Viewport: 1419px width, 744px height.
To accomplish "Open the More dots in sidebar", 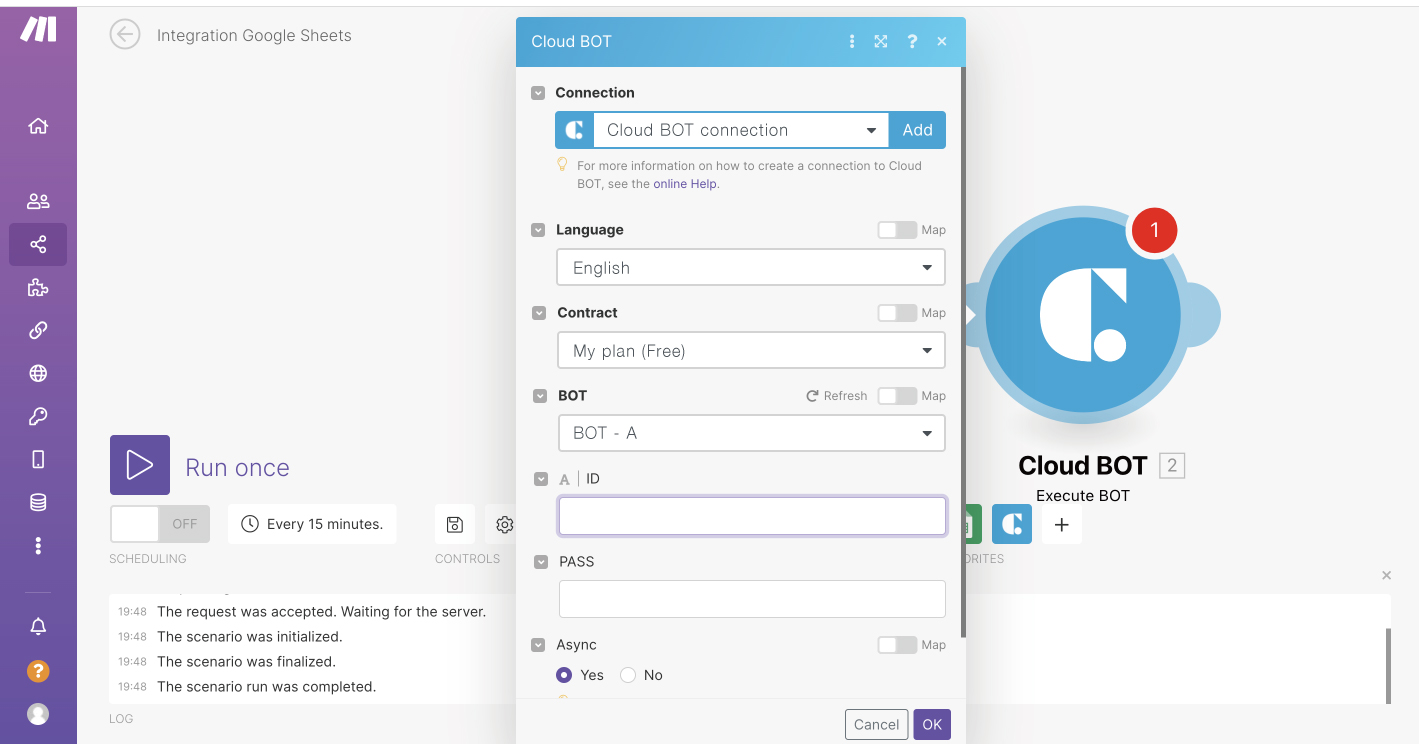I will tap(38, 545).
